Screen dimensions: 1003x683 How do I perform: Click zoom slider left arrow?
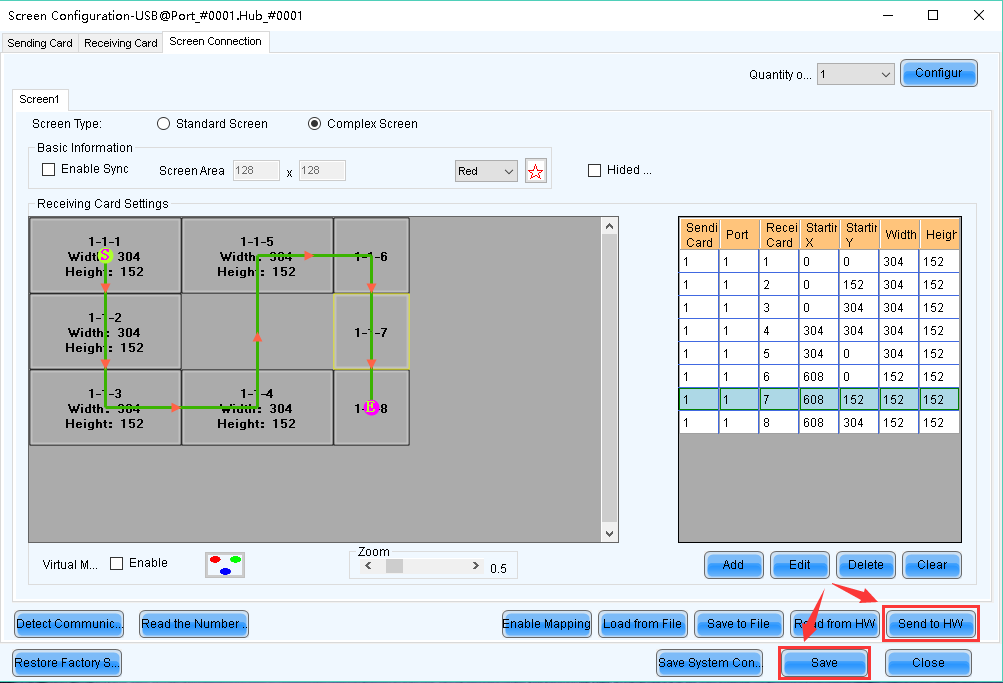367,566
